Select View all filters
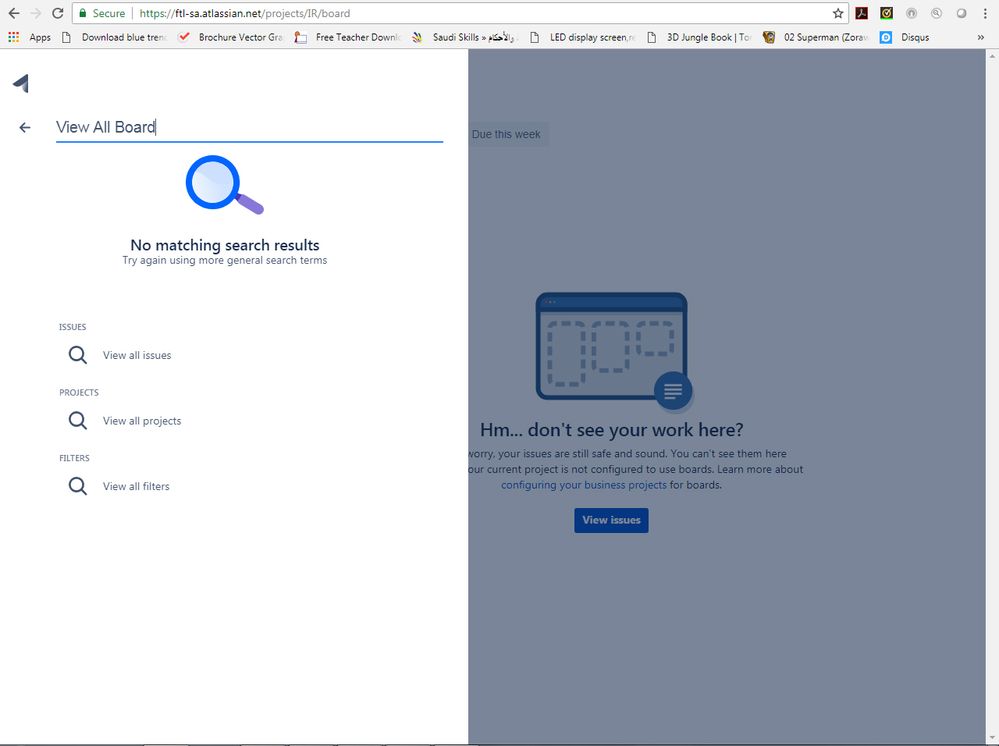 (136, 487)
